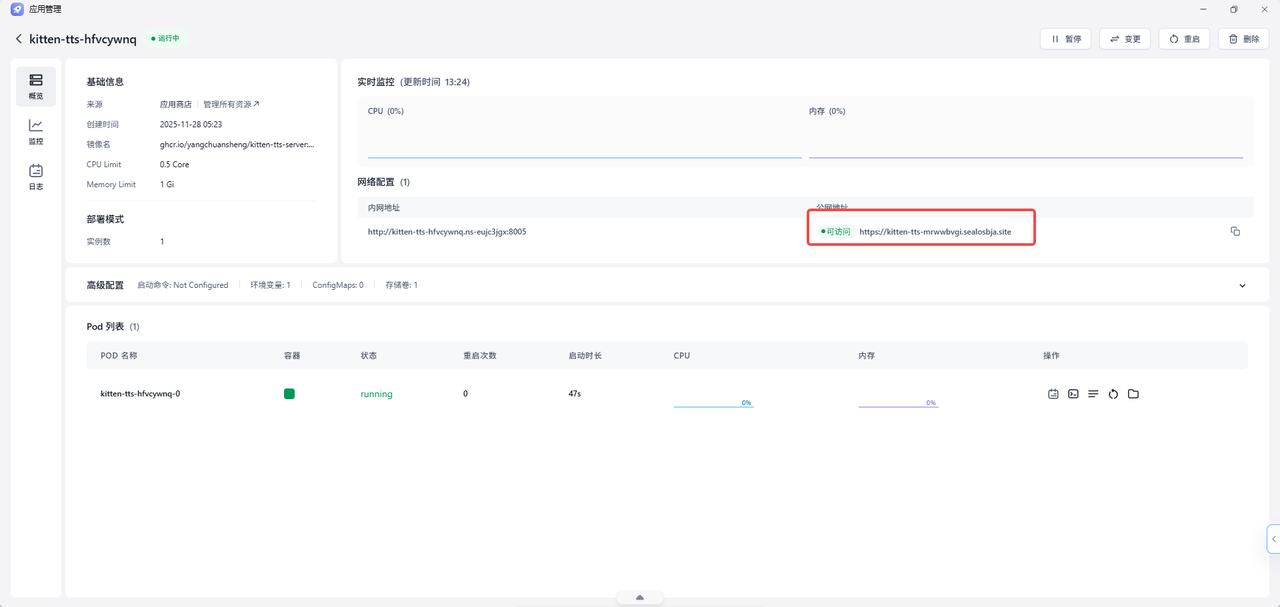Select the 概览 sidebar tab
The width and height of the screenshot is (1280, 607).
(36, 87)
